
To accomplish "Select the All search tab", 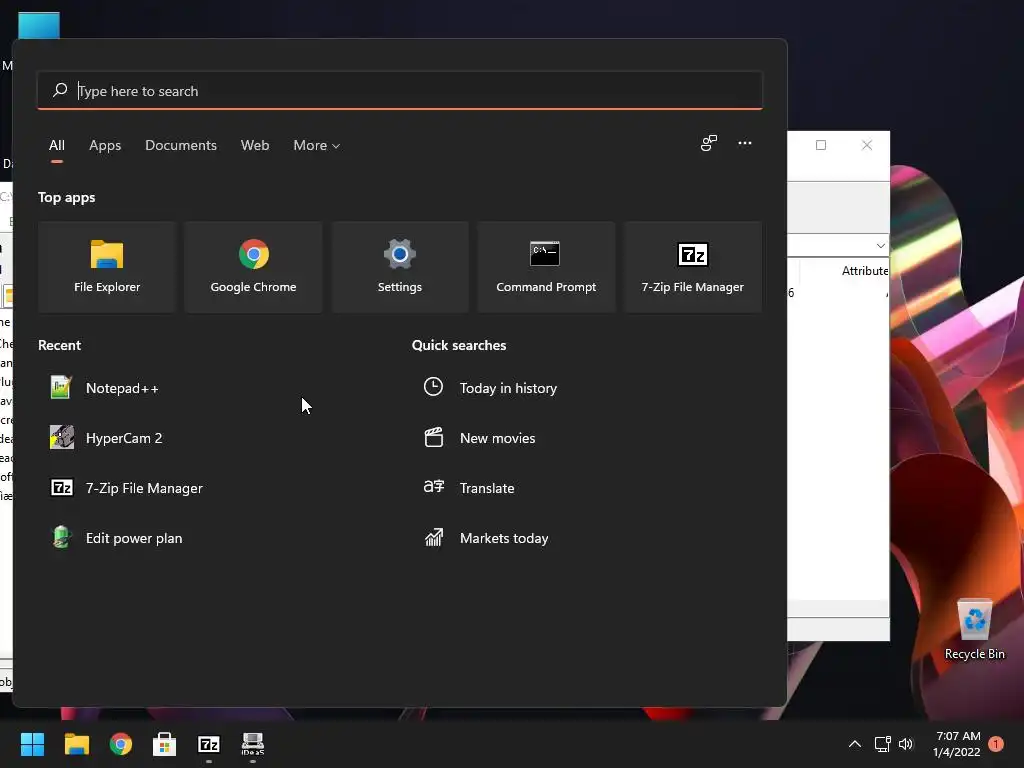I will pos(57,145).
